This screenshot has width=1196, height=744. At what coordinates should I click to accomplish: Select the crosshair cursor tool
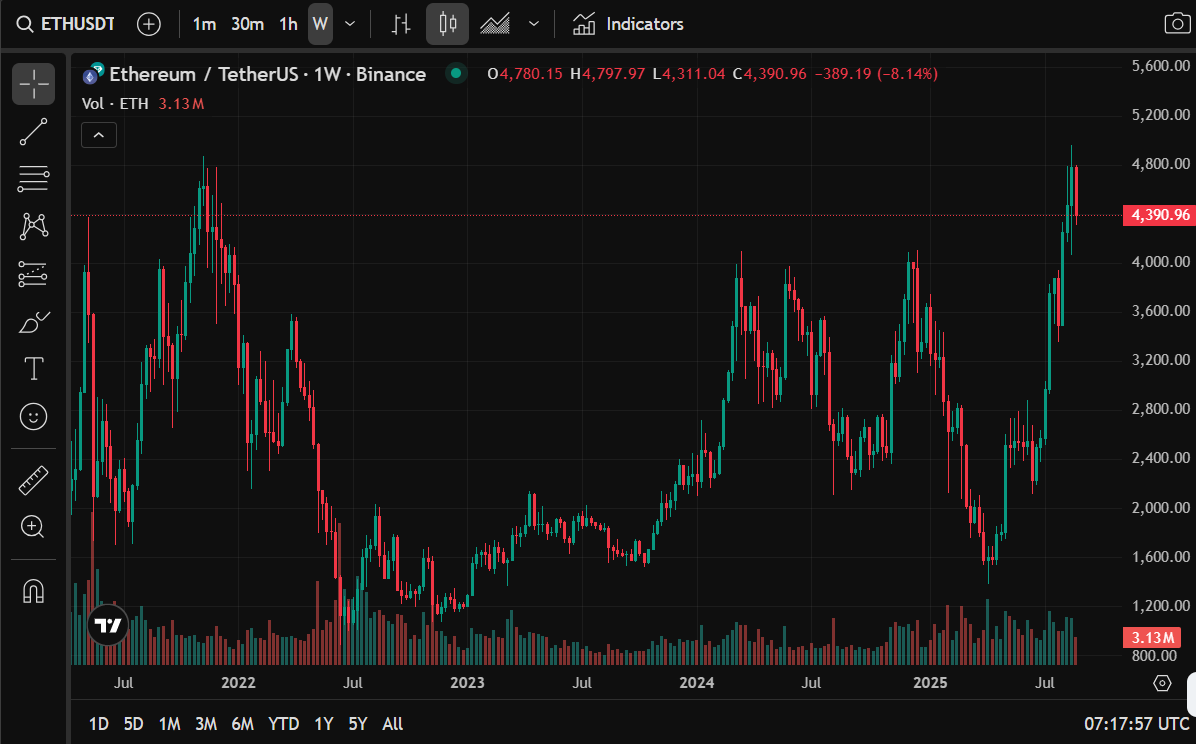33,84
